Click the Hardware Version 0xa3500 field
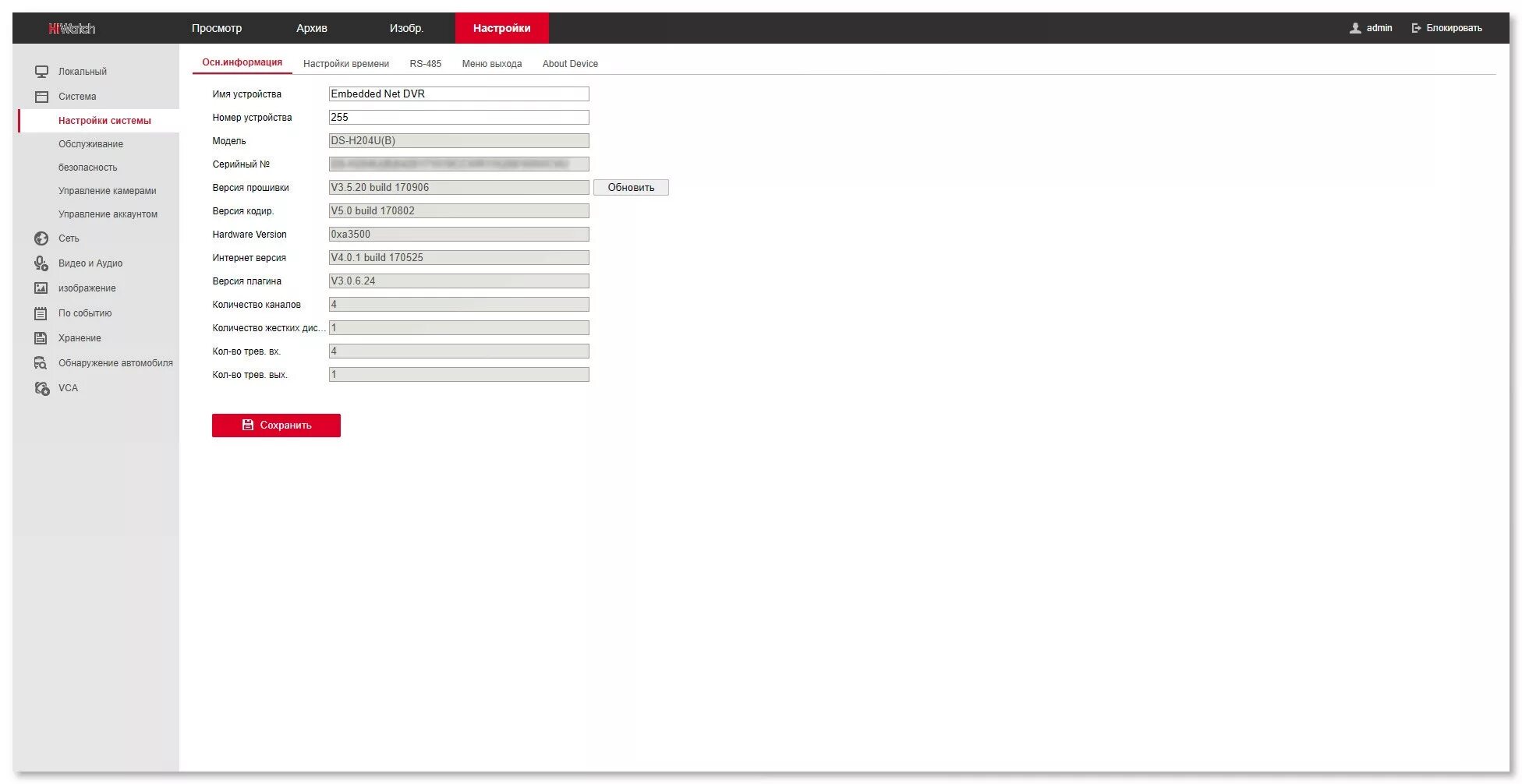This screenshot has height=784, width=1522. [458, 235]
